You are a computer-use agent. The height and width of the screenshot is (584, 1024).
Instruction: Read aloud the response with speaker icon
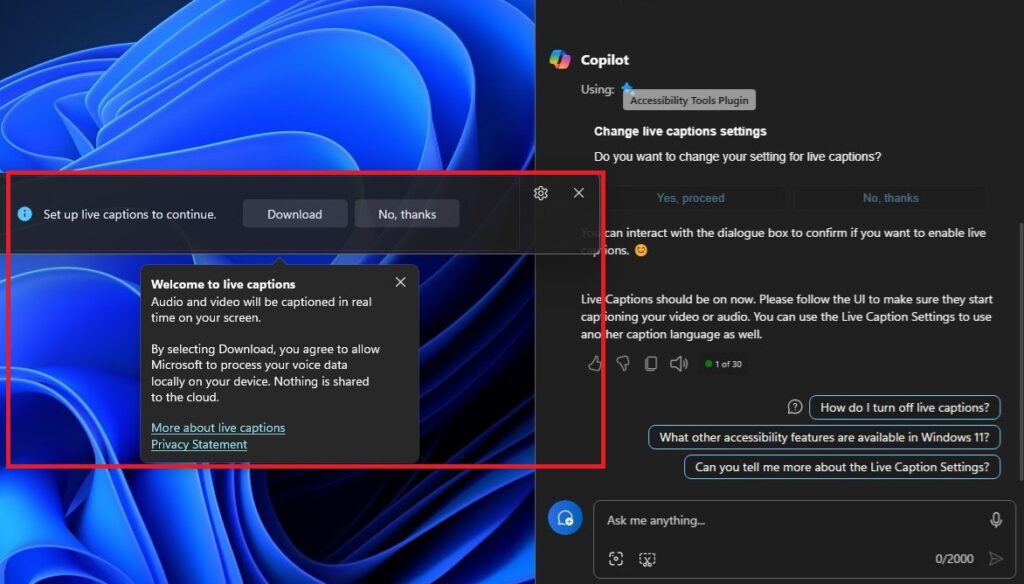pos(679,364)
